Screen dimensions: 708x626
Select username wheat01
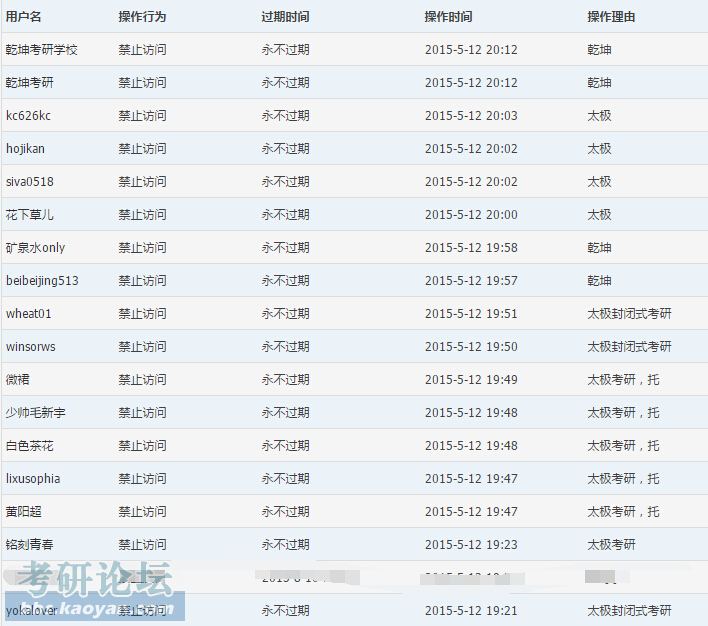pyautogui.click(x=28, y=313)
